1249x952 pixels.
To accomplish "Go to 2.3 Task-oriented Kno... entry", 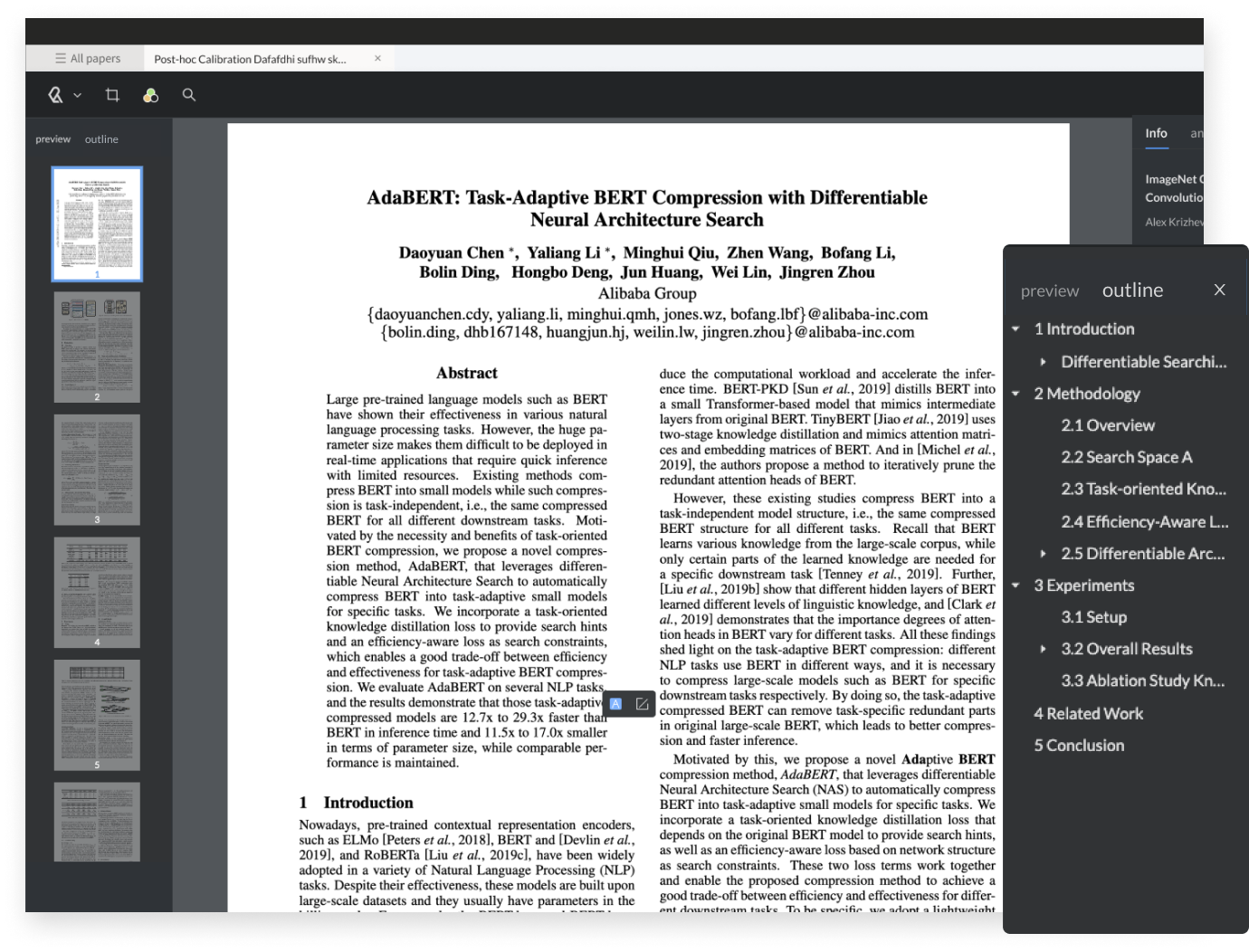I will pos(1144,490).
